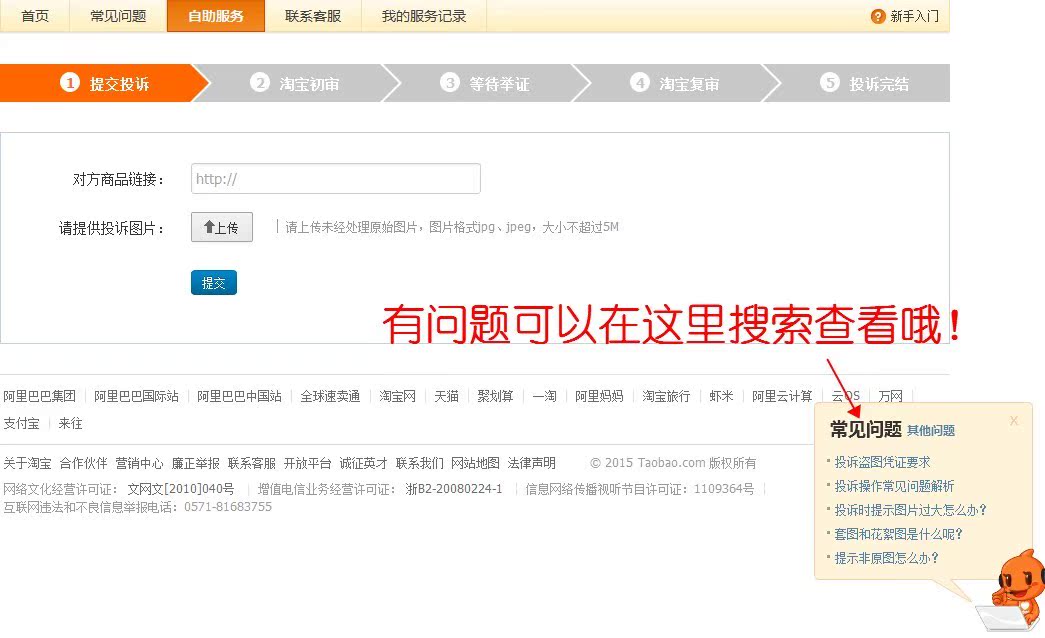Viewport: 1045px width, 638px height.
Task: Open the 万网 link
Action: coord(890,396)
